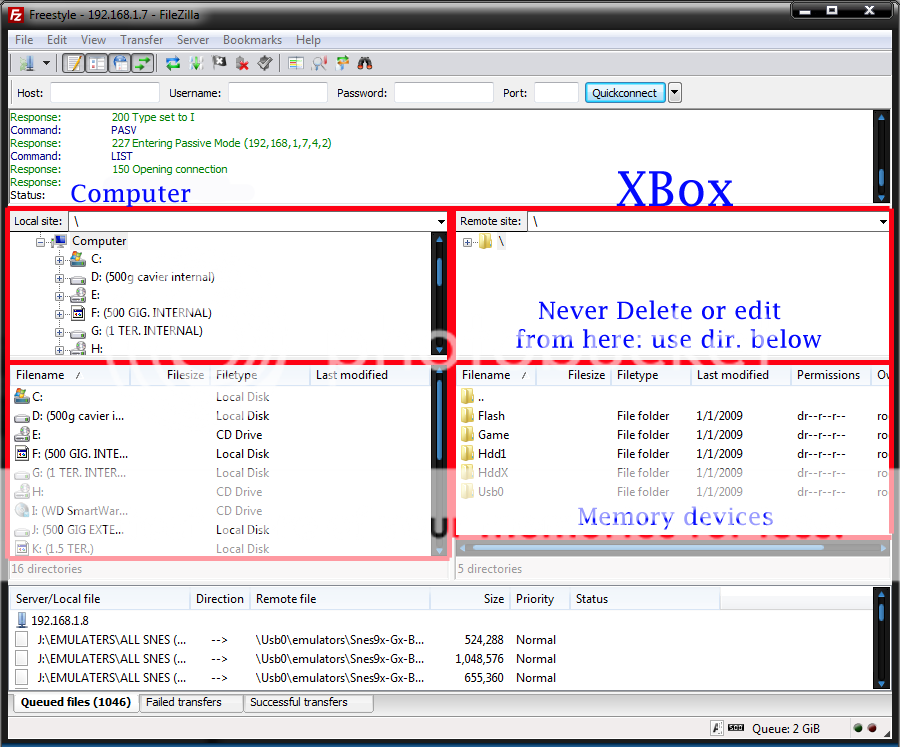Toggle the local directory tree display
Screen dimensions: 900x747
pos(97,63)
